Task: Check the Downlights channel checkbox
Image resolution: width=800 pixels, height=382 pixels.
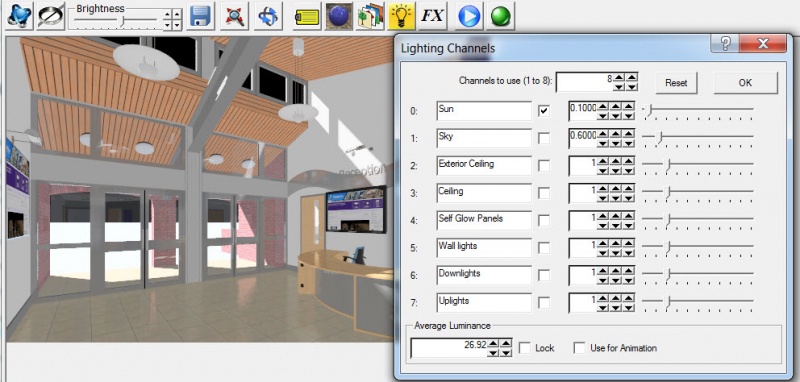Action: click(x=544, y=275)
